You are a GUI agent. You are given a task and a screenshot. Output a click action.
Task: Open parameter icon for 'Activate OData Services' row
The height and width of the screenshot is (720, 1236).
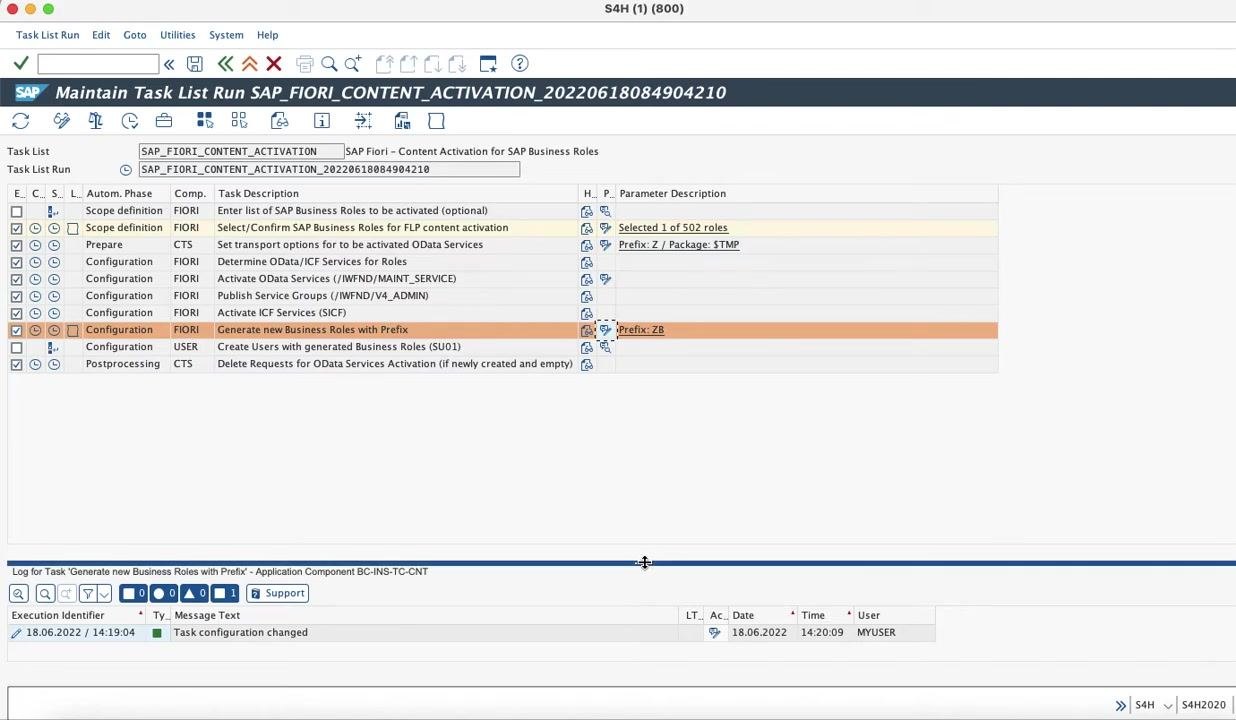click(605, 279)
